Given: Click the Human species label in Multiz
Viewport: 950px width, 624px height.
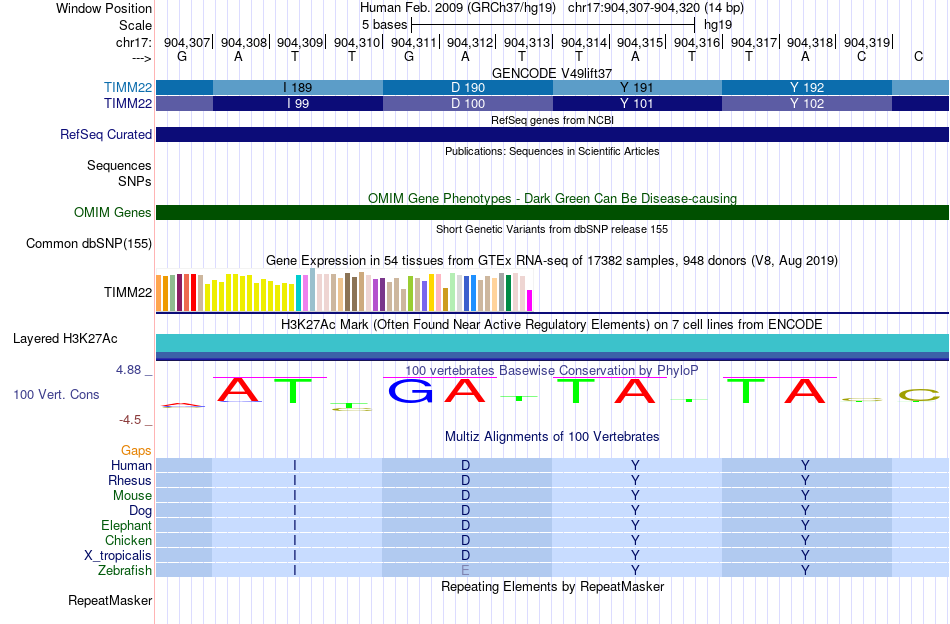Looking at the screenshot, I should (x=131, y=465).
